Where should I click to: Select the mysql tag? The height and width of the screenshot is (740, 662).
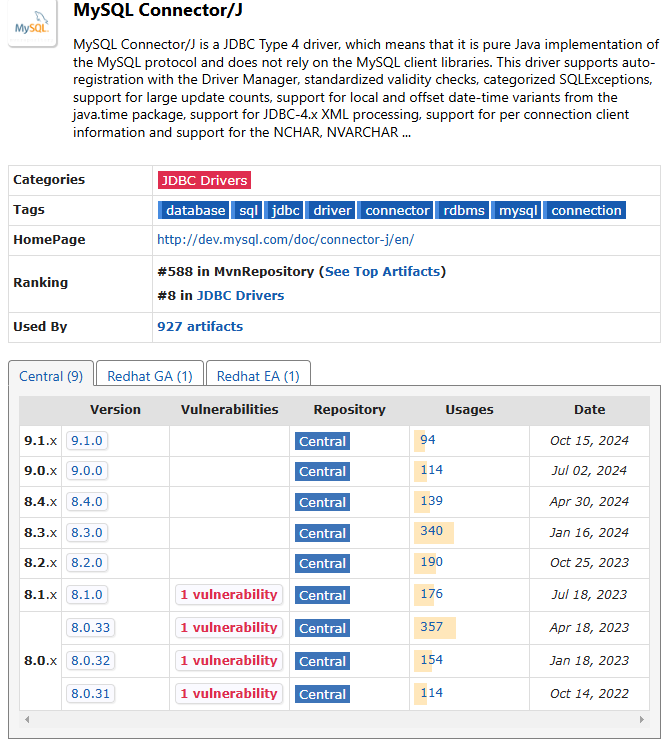click(516, 210)
